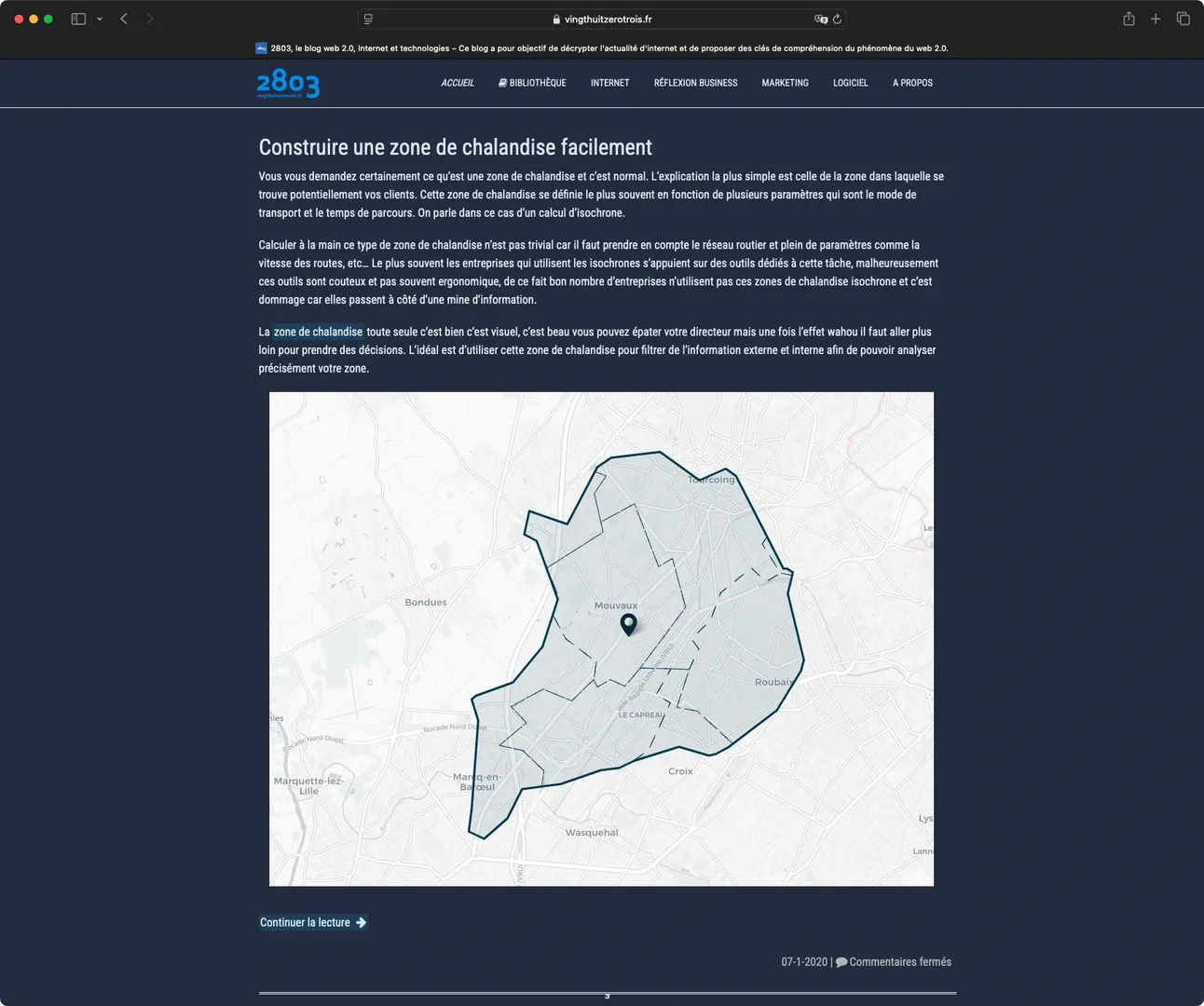Image resolution: width=1204 pixels, height=1006 pixels.
Task: Select the 2803 blog tab
Action: [x=602, y=48]
